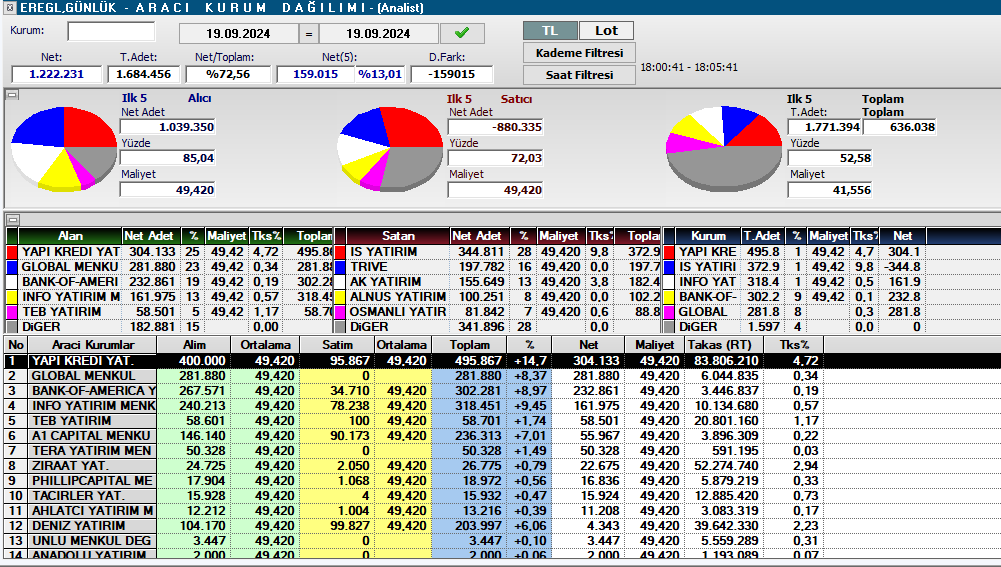The width and height of the screenshot is (1001, 567).
Task: Click Takas value 83.806.210 cell
Action: (x=723, y=361)
